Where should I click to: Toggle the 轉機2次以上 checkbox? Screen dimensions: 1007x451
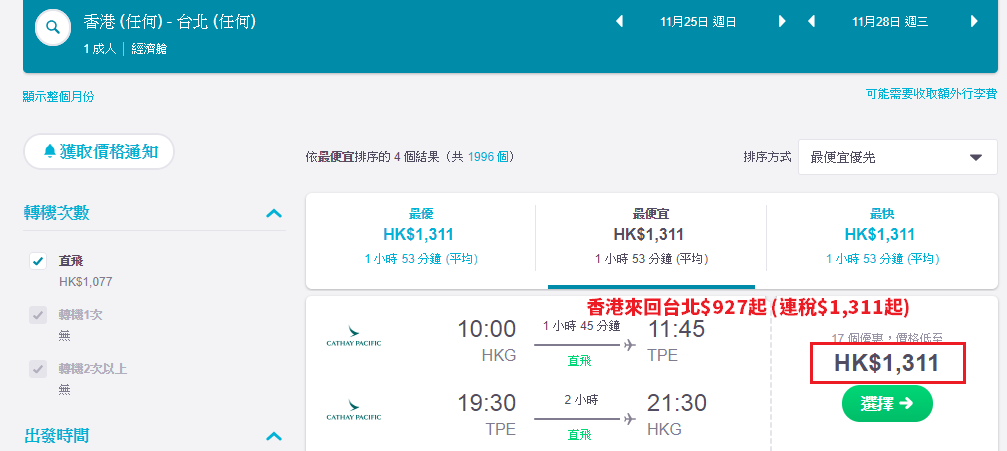[x=38, y=369]
